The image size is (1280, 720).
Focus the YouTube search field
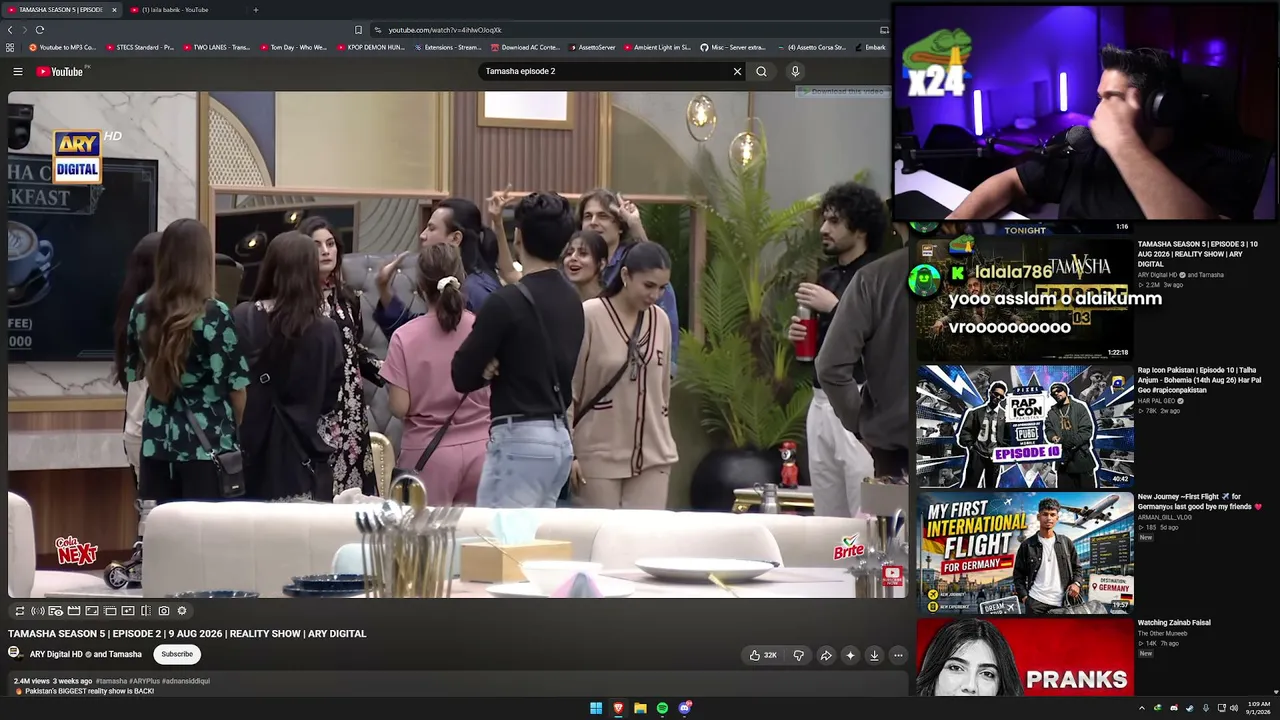point(605,72)
